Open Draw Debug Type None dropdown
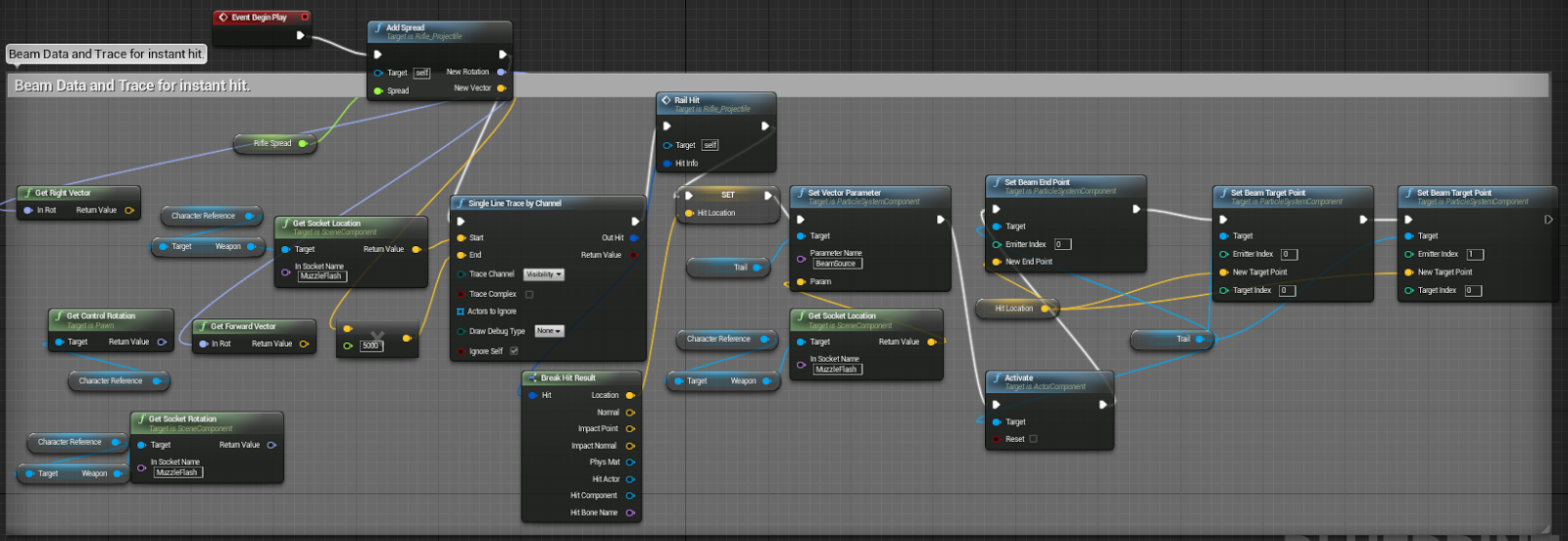The height and width of the screenshot is (541, 1568). 549,331
